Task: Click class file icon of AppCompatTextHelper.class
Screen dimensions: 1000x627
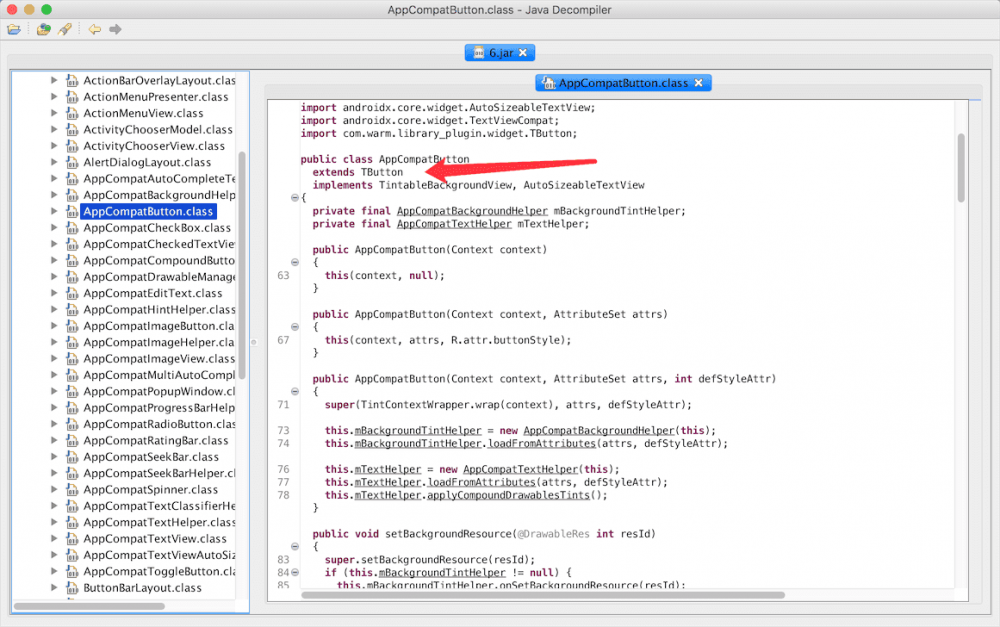Action: (72, 522)
